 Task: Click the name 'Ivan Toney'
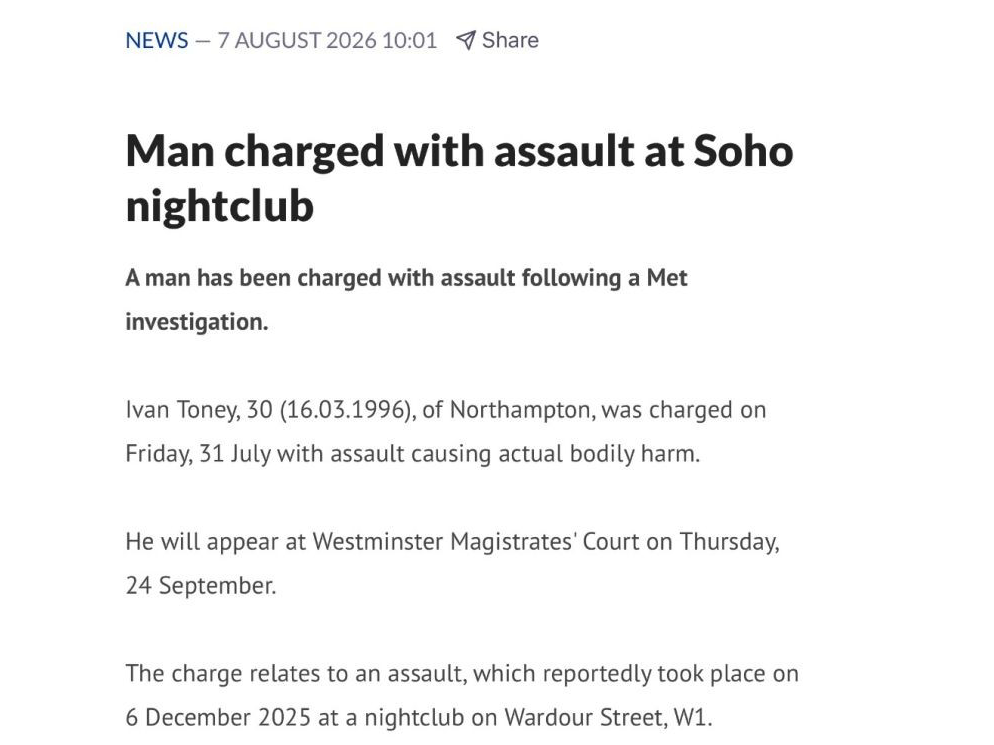[x=183, y=410]
